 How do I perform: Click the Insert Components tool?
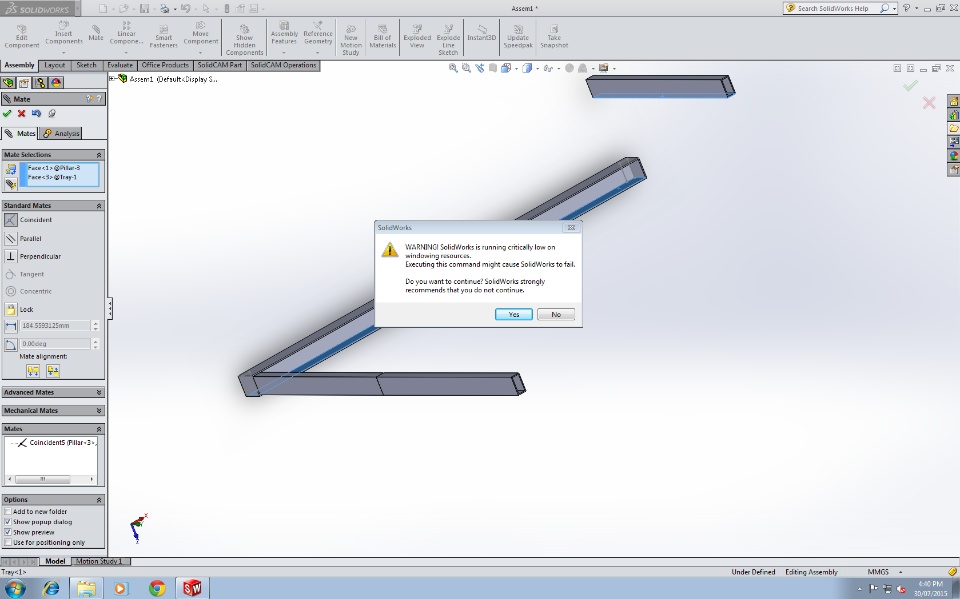click(64, 34)
